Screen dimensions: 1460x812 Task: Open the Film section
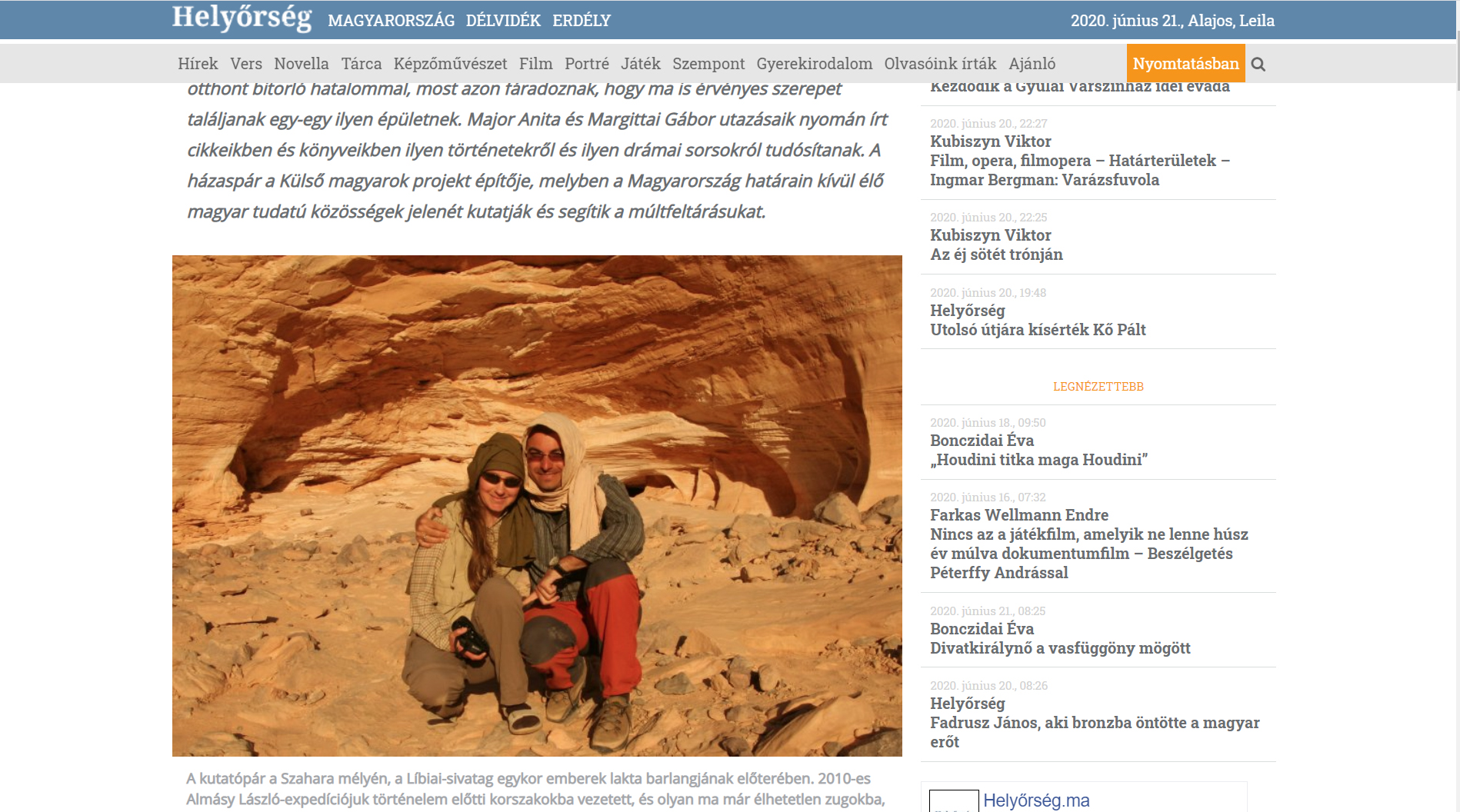pos(536,64)
